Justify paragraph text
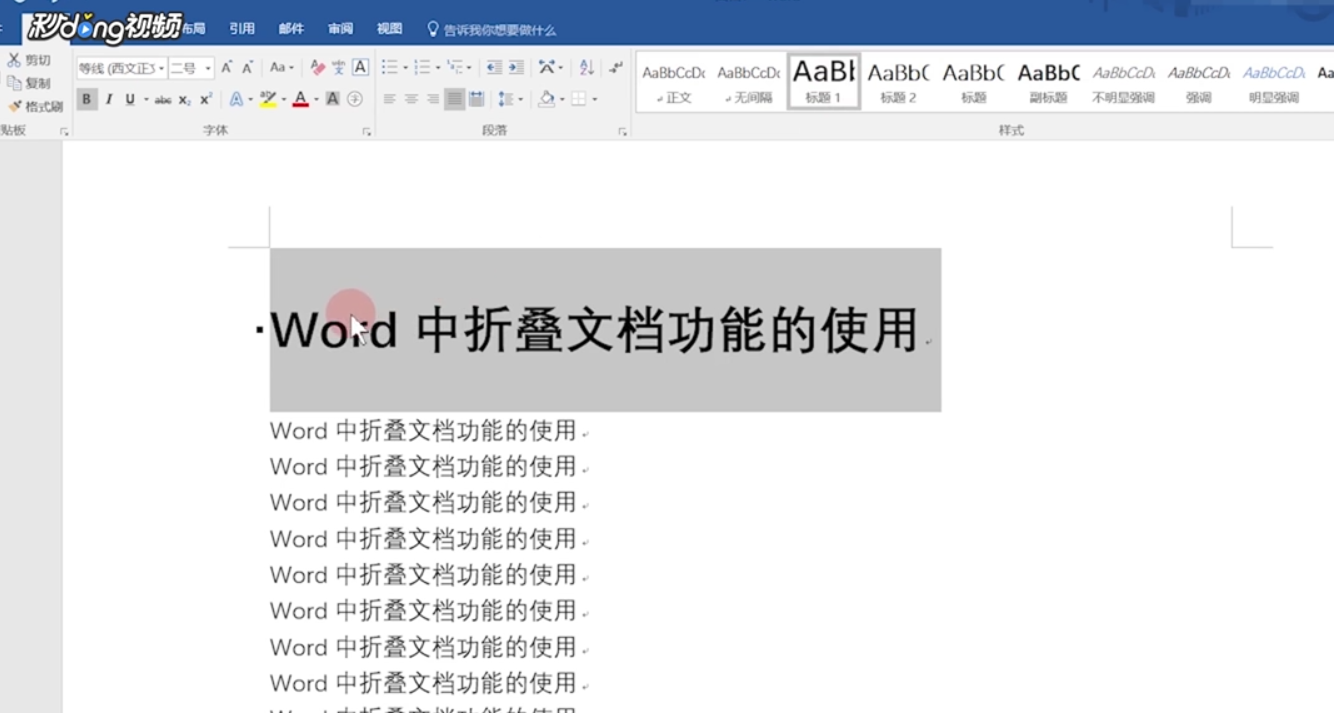 tap(455, 99)
